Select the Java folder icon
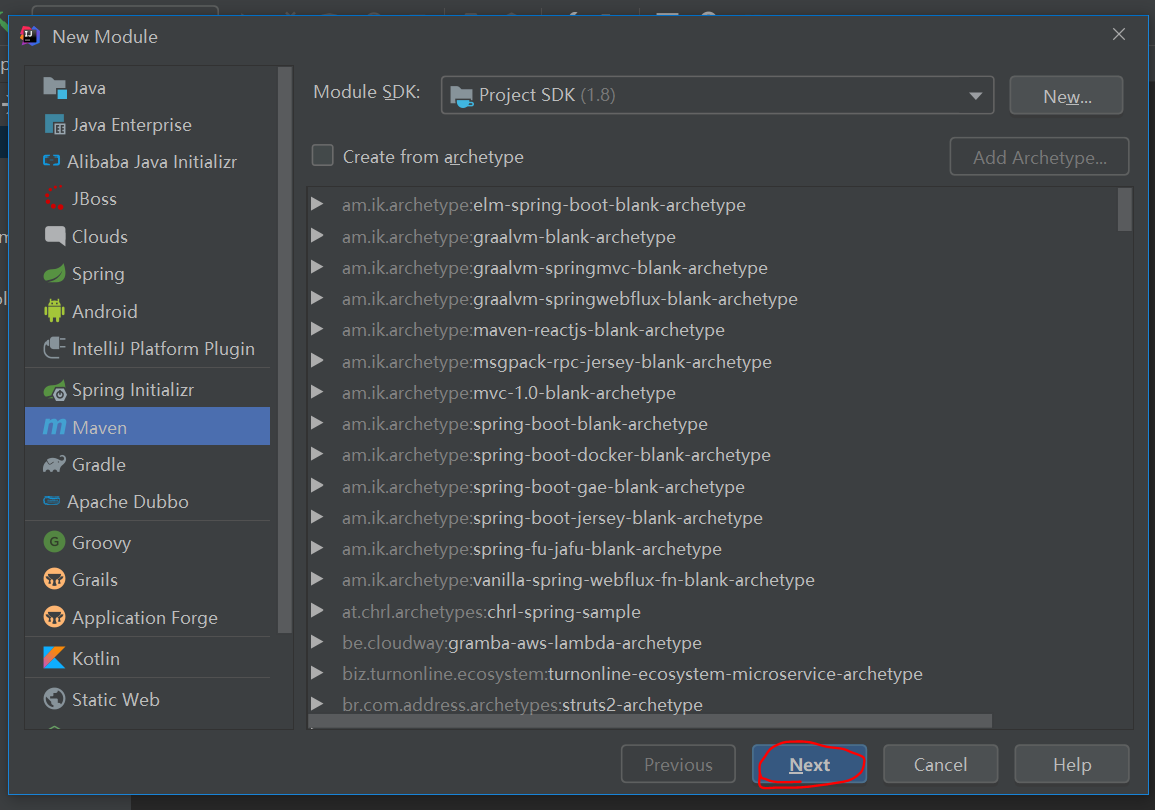1155x810 pixels. (55, 88)
